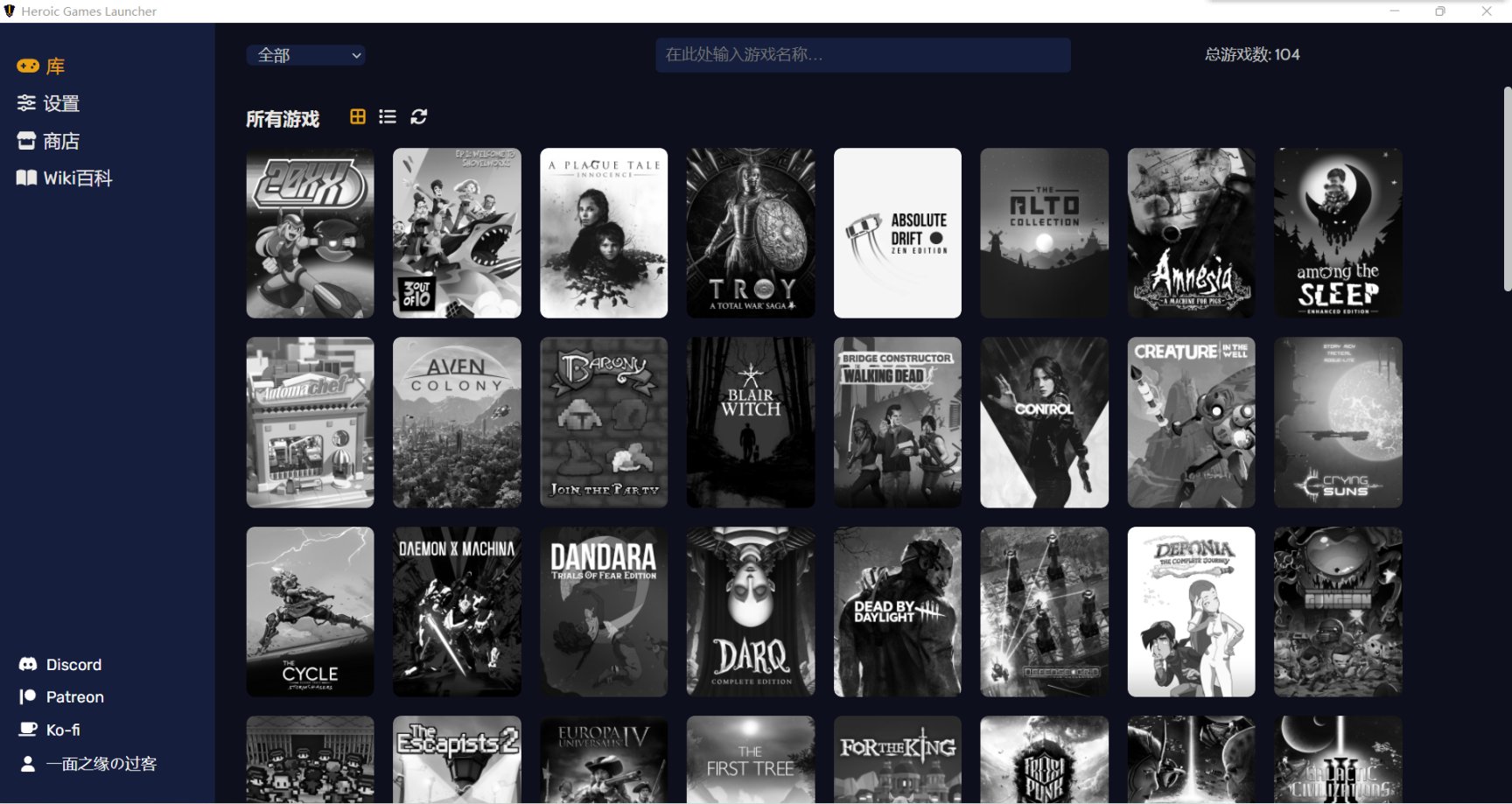
Task: Click the Ko-fi cup icon
Action: (x=28, y=730)
